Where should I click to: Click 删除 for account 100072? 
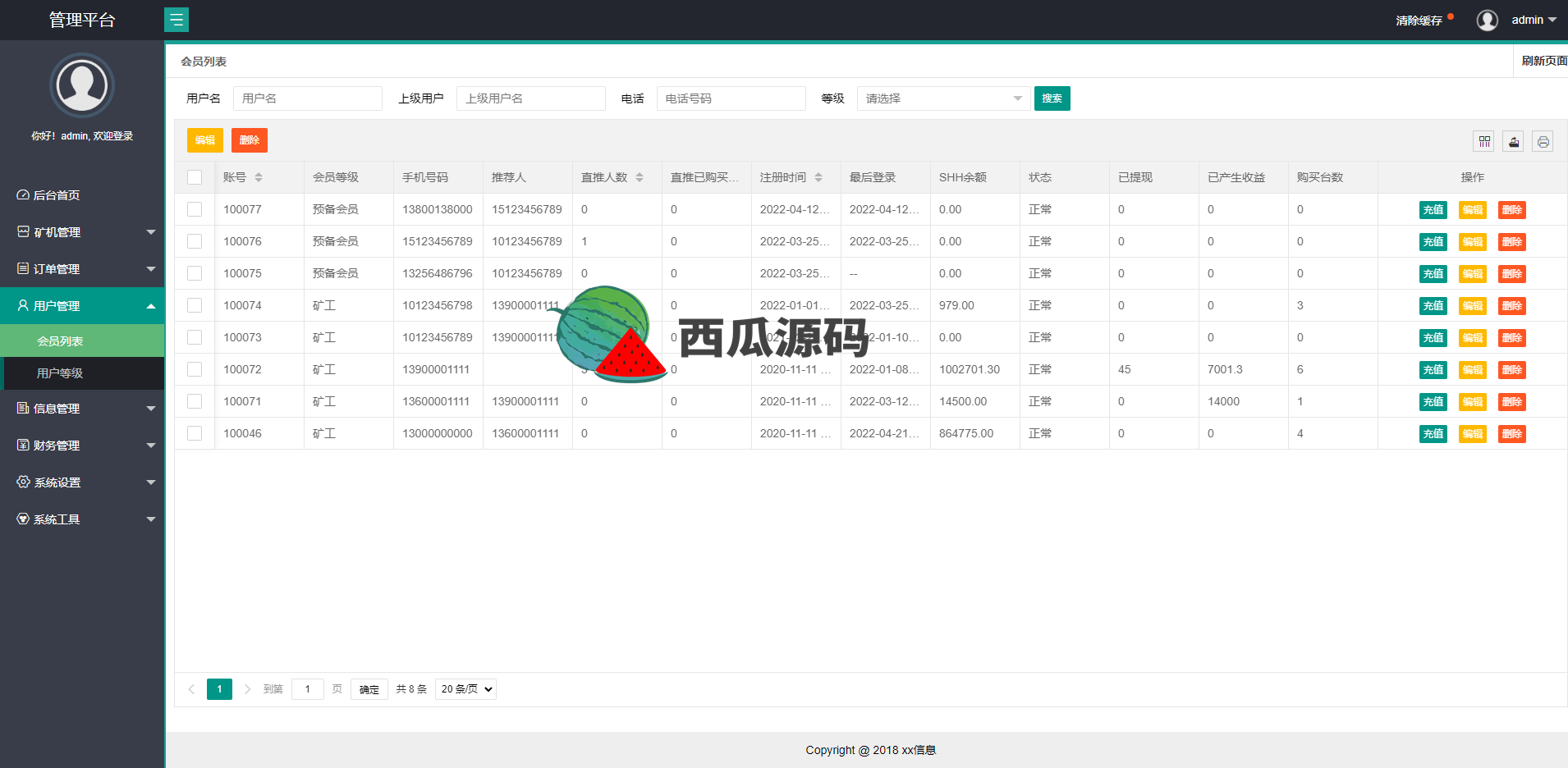(1512, 370)
